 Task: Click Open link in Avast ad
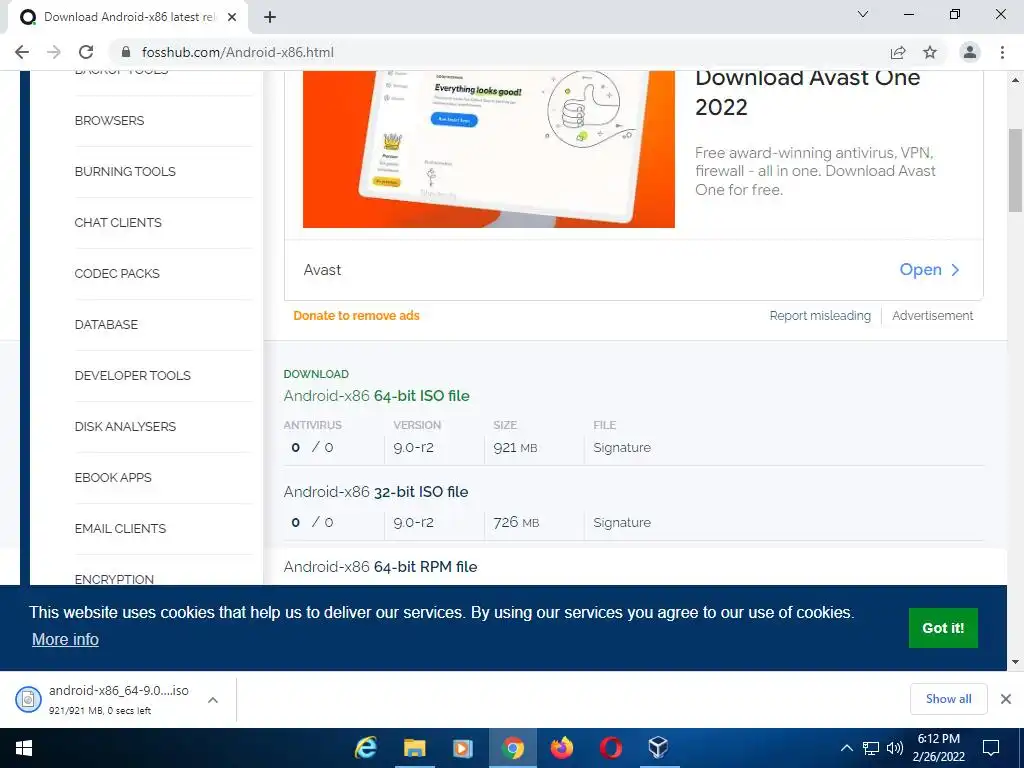[x=929, y=270]
